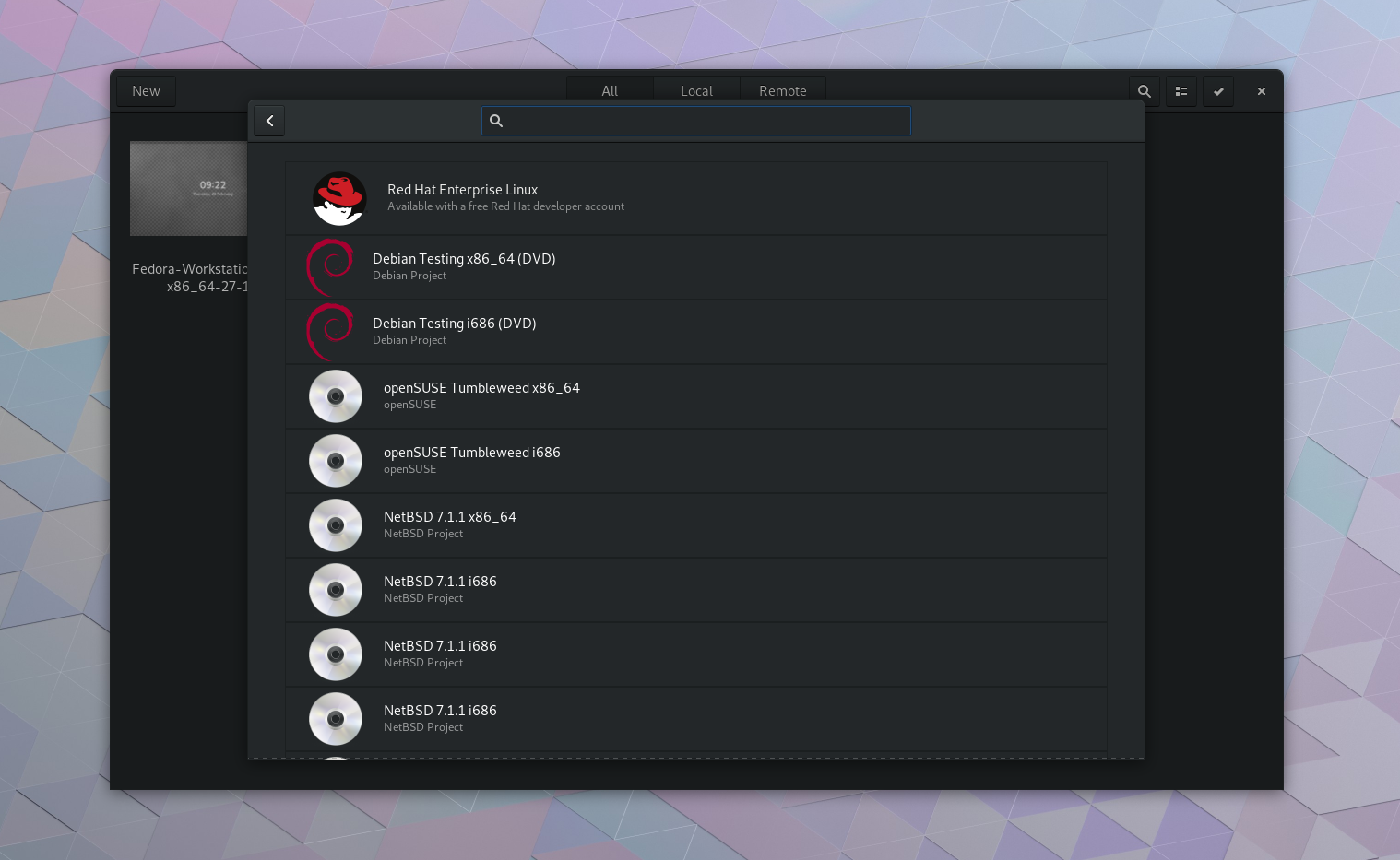Switch to the Remote tab
Viewport: 1400px width, 860px height.
tap(782, 90)
